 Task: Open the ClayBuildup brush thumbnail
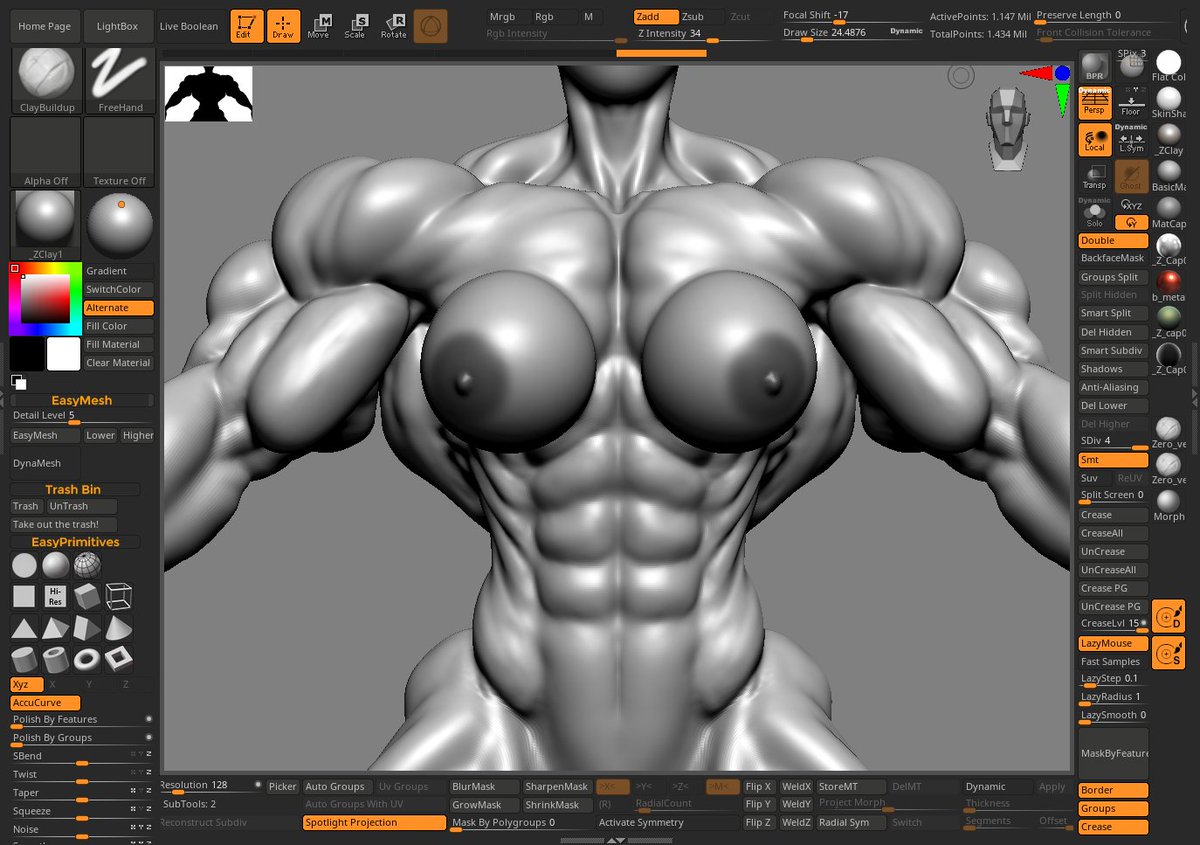pyautogui.click(x=46, y=79)
